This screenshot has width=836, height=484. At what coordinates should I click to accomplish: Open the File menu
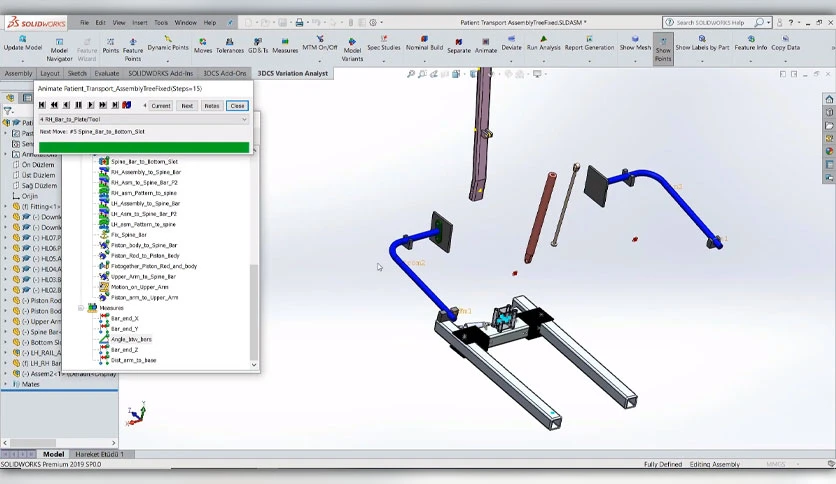(x=84, y=22)
